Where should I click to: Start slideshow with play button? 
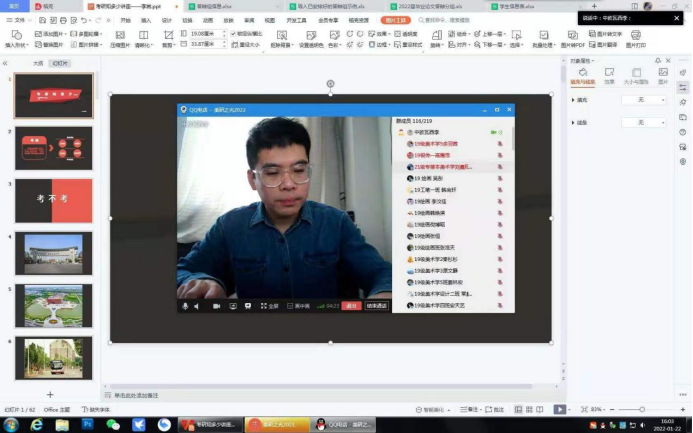pos(560,410)
